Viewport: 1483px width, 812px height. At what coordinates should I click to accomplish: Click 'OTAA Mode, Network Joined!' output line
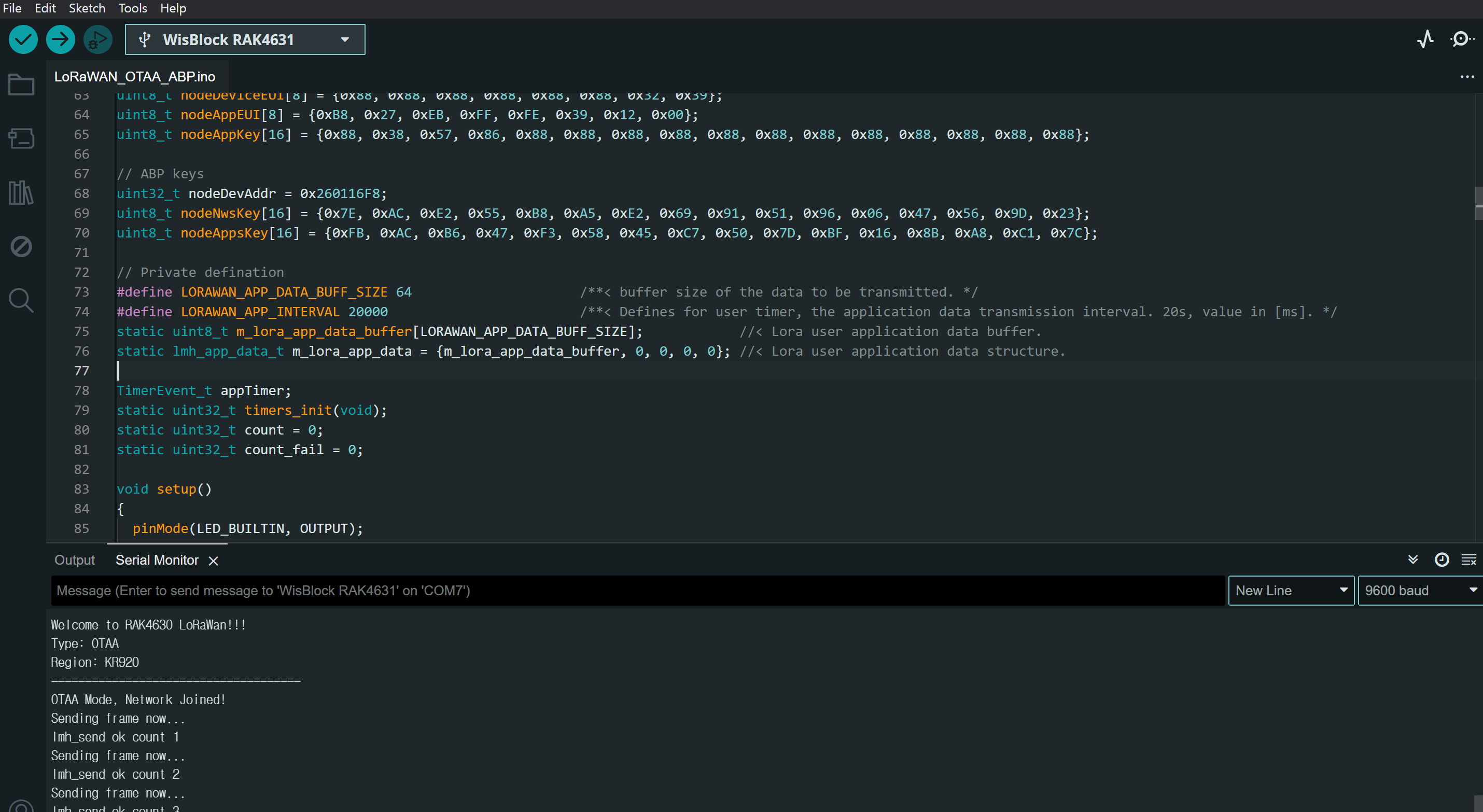click(x=138, y=699)
